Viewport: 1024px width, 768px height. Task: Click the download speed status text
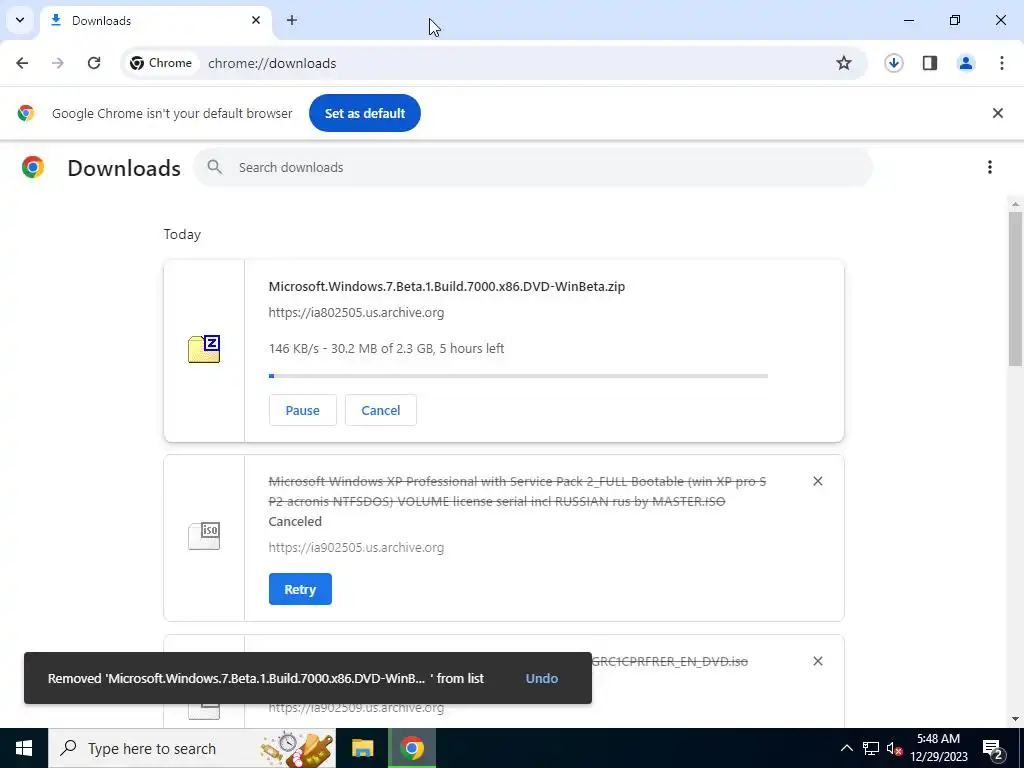pyautogui.click(x=386, y=348)
